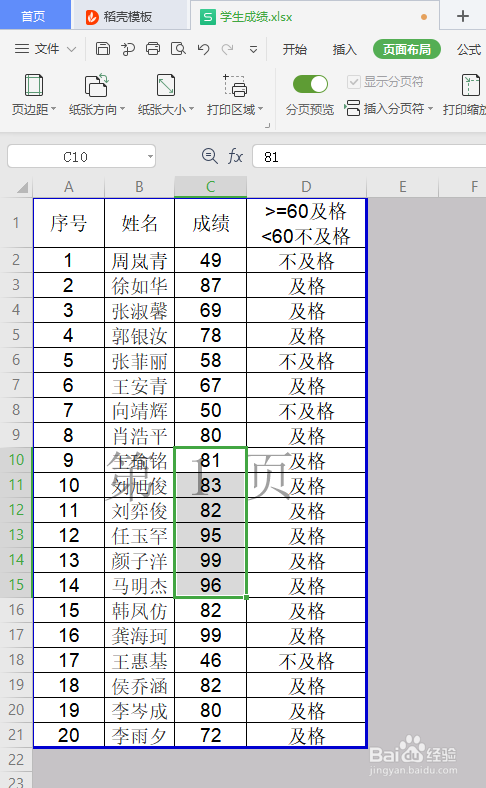This screenshot has width=486, height=788.
Task: Click the select-all corner triangle
Action: click(x=22, y=188)
